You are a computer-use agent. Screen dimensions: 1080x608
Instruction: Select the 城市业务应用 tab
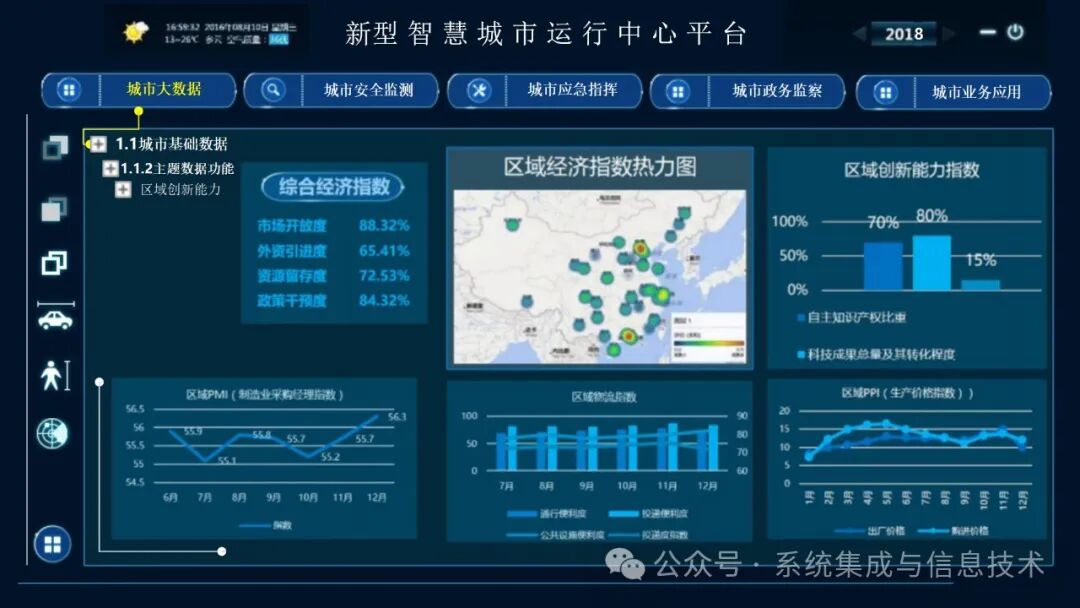(x=976, y=92)
